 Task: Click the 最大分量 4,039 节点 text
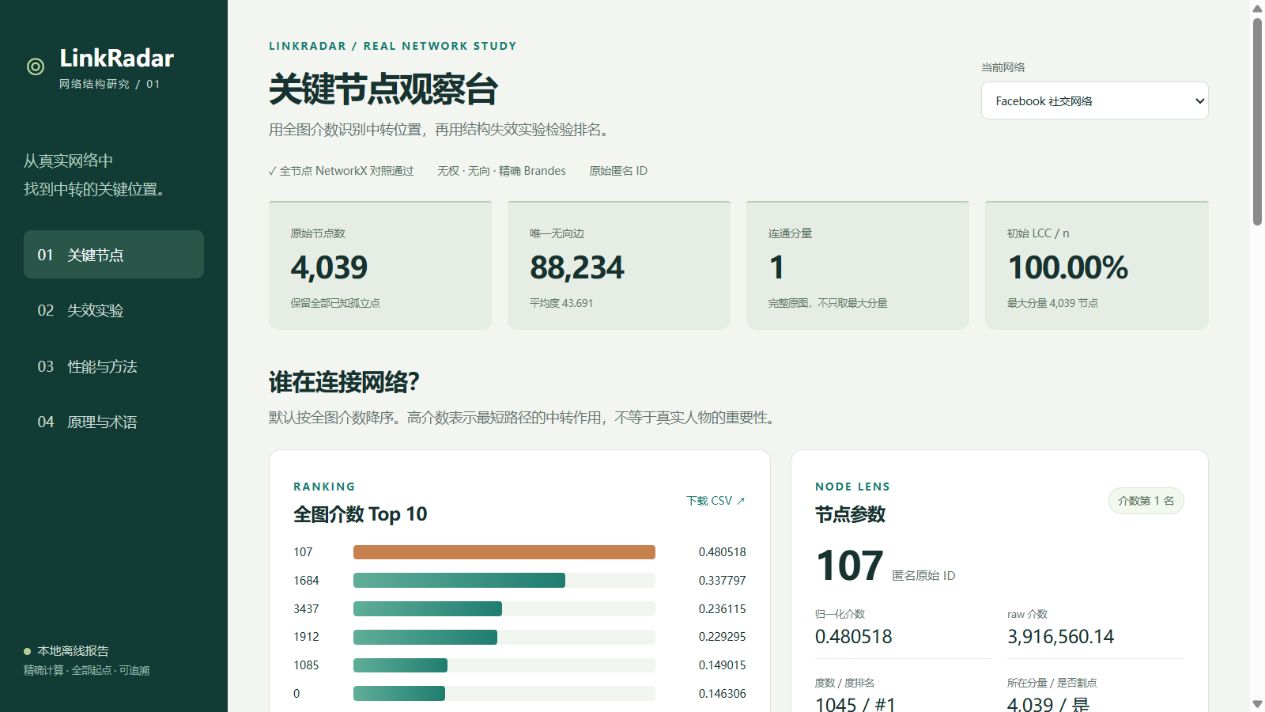point(1053,303)
